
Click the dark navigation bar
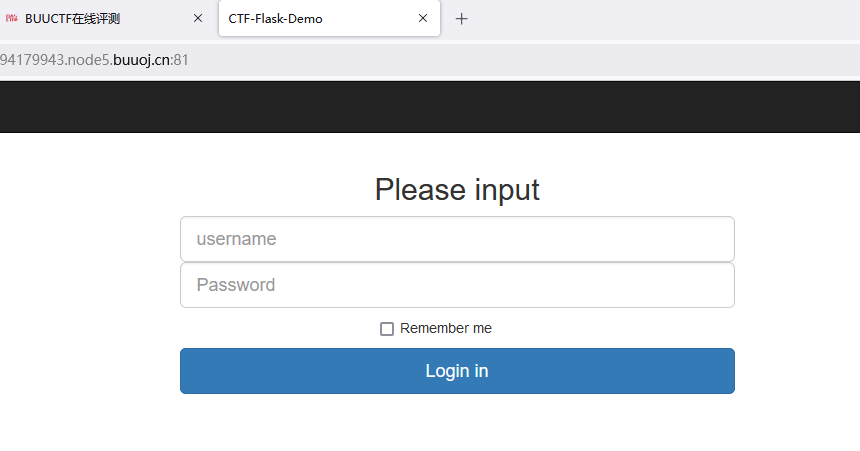click(430, 106)
